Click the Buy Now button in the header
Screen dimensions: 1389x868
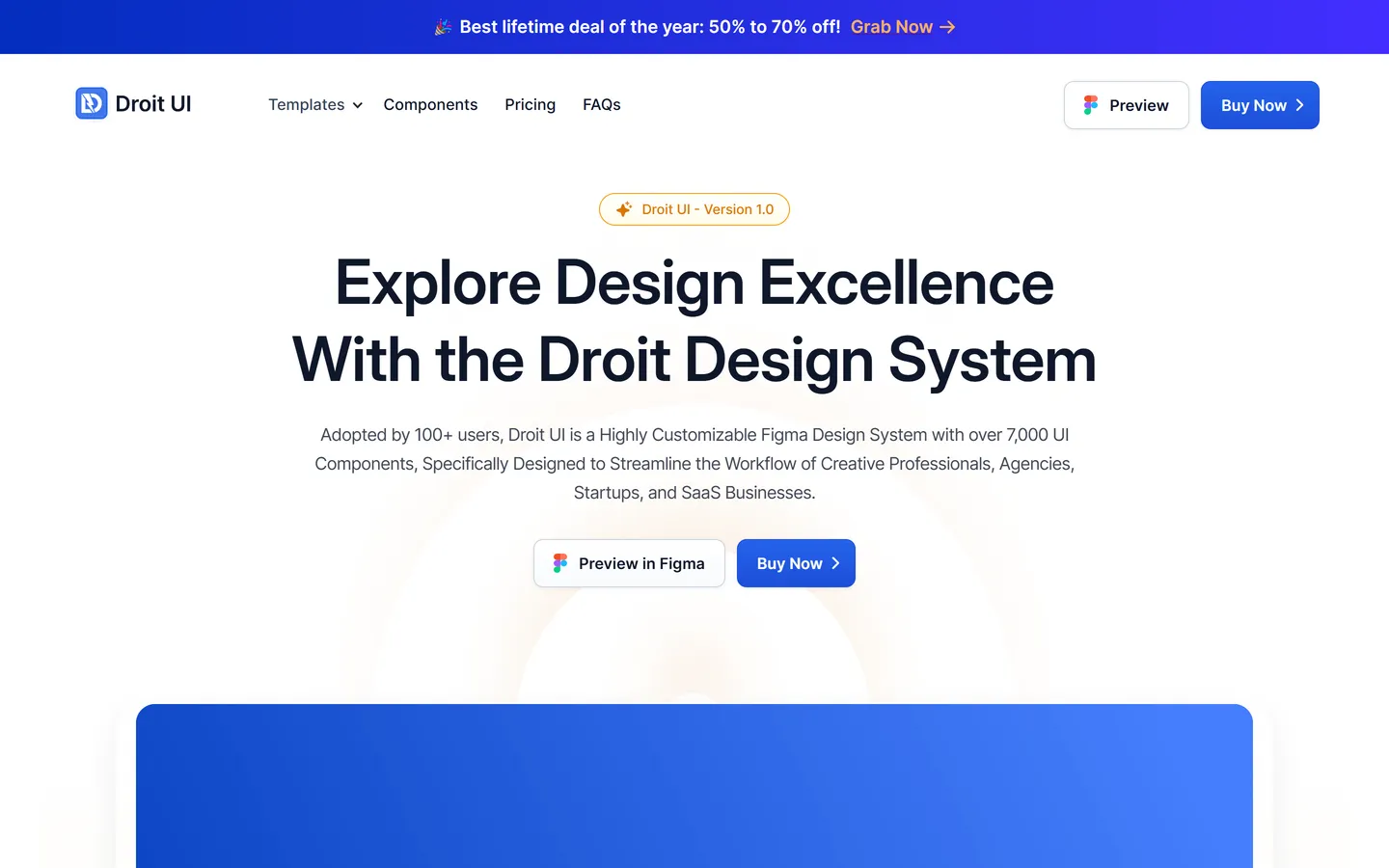1260,105
